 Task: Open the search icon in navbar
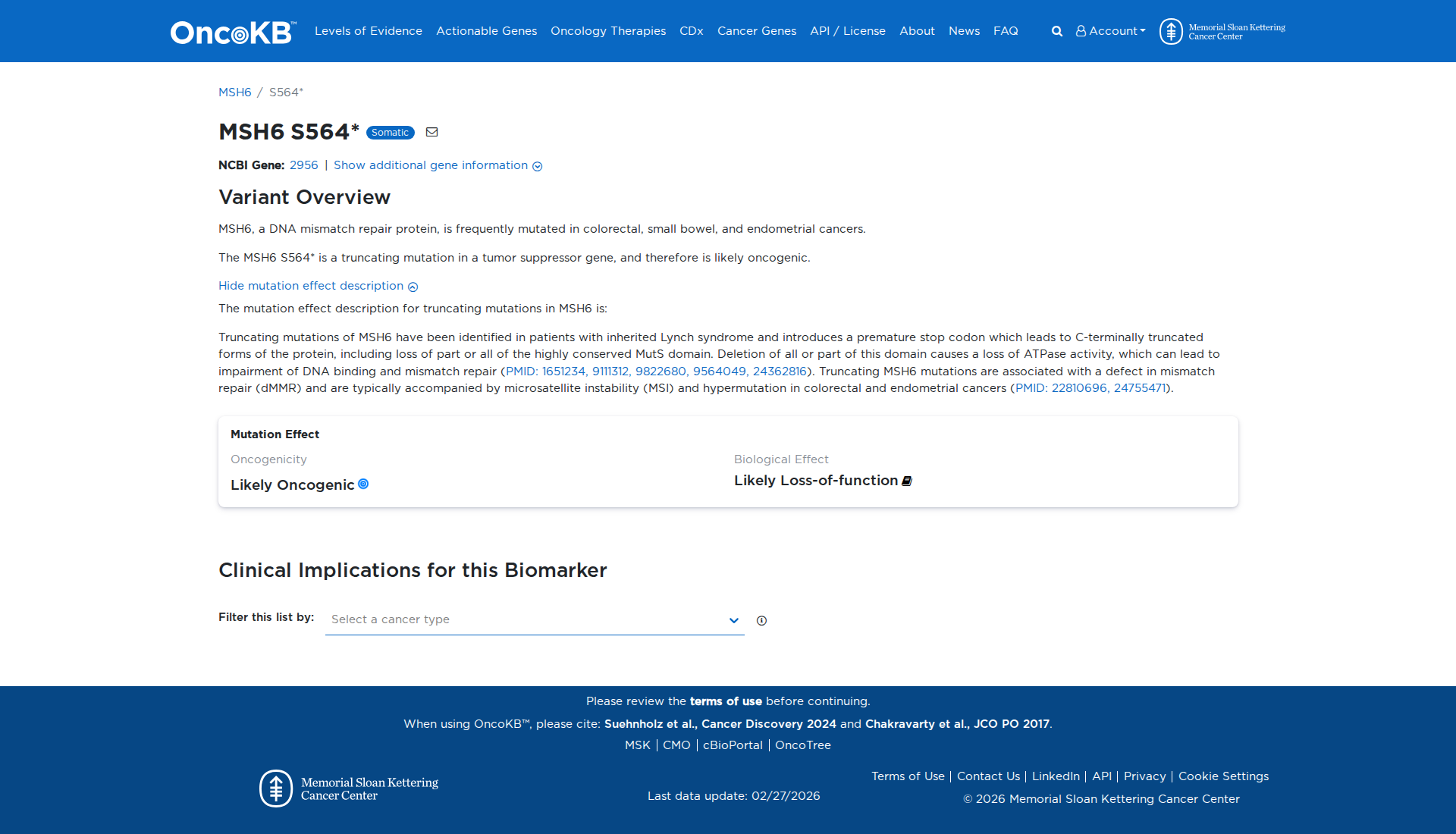1056,31
